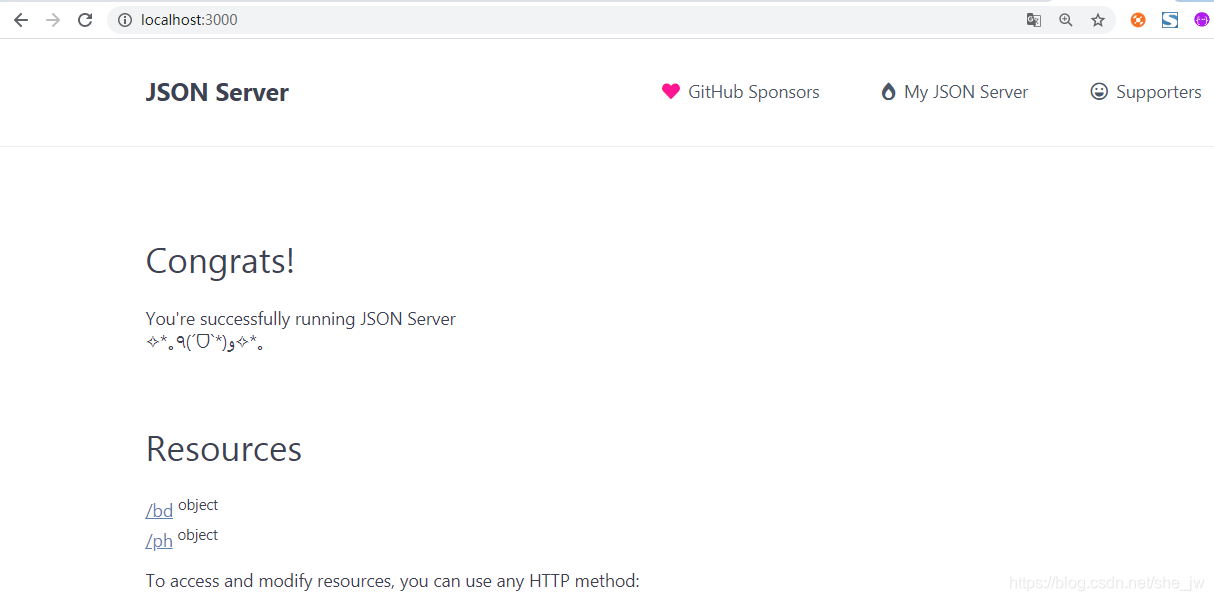Bookmark this page with the star icon

tap(1098, 20)
